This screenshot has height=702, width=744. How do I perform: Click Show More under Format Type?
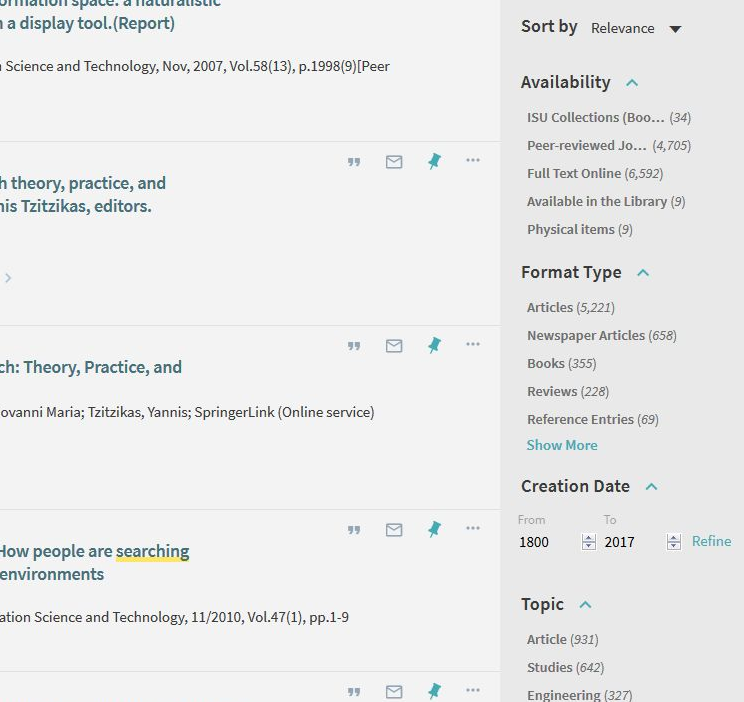coord(562,445)
